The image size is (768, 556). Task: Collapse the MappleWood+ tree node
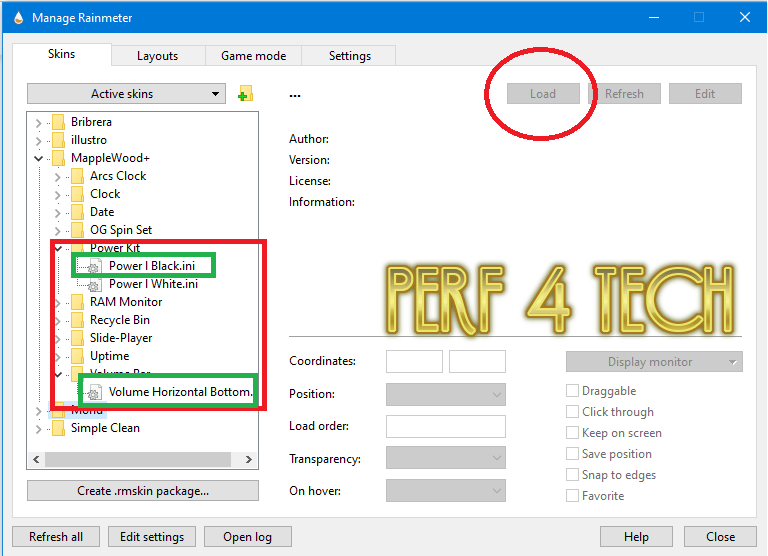38,158
